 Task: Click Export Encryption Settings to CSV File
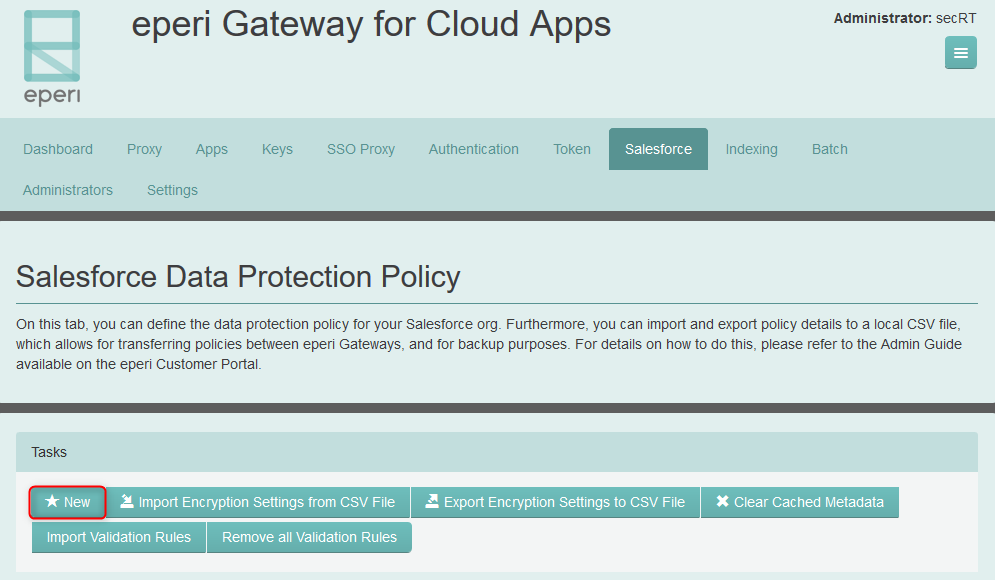tap(555, 502)
